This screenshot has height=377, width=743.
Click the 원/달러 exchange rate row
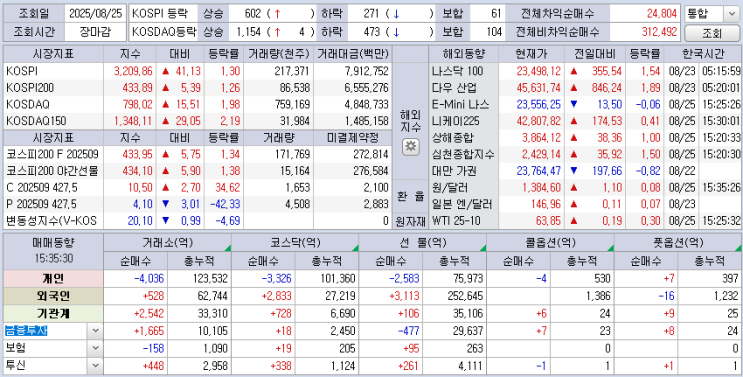(585, 188)
